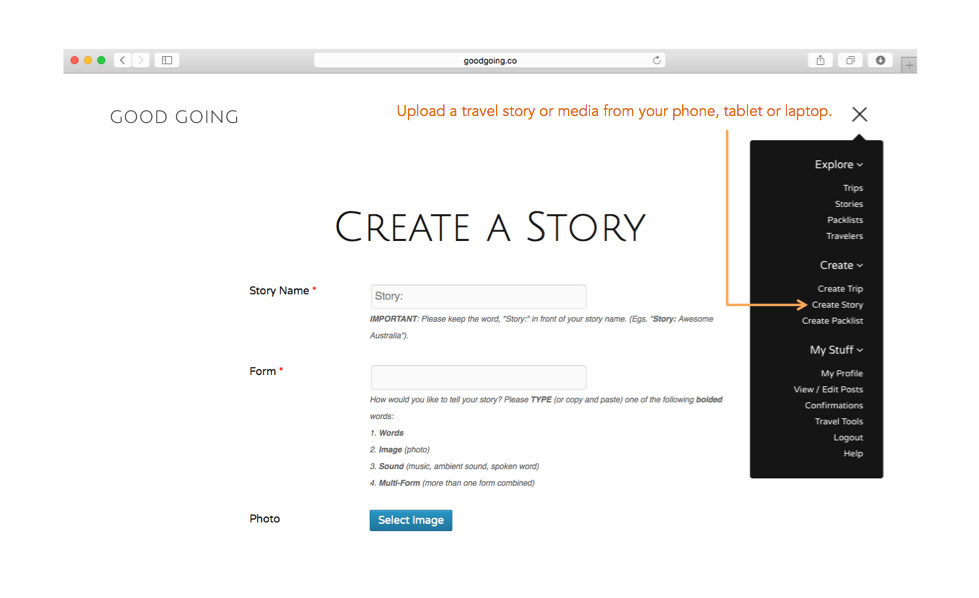Open Stories in the Explore menu

[849, 204]
